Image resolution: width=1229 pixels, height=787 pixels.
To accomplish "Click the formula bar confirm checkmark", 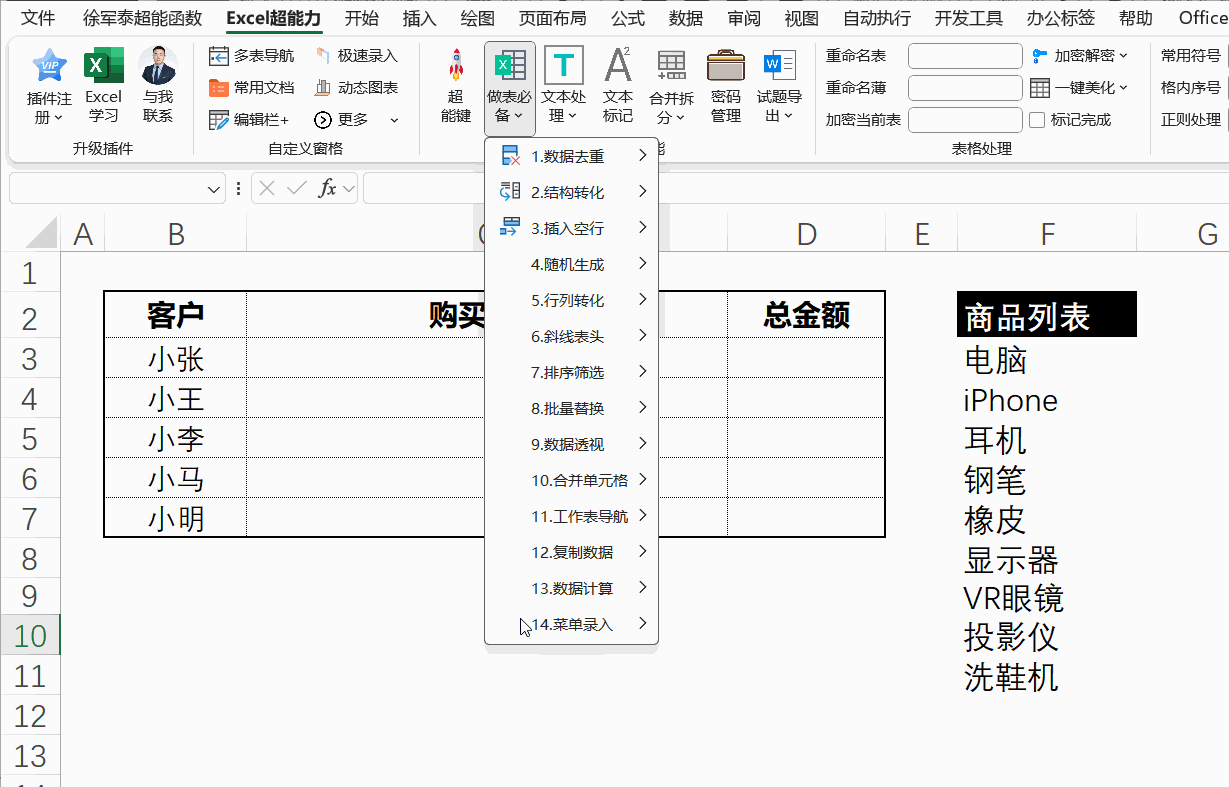I will (296, 188).
